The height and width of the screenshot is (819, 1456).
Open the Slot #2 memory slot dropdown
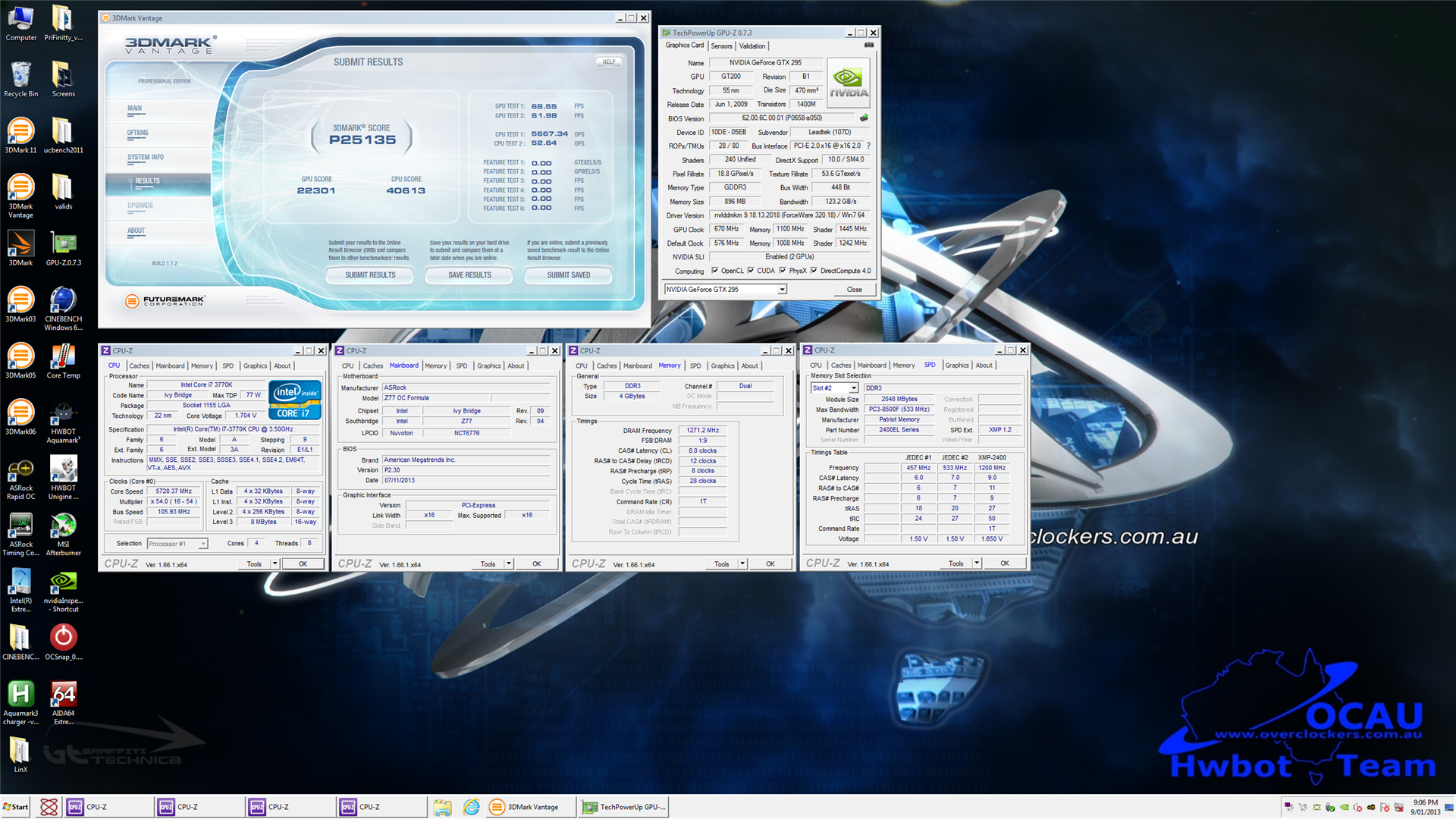[853, 388]
